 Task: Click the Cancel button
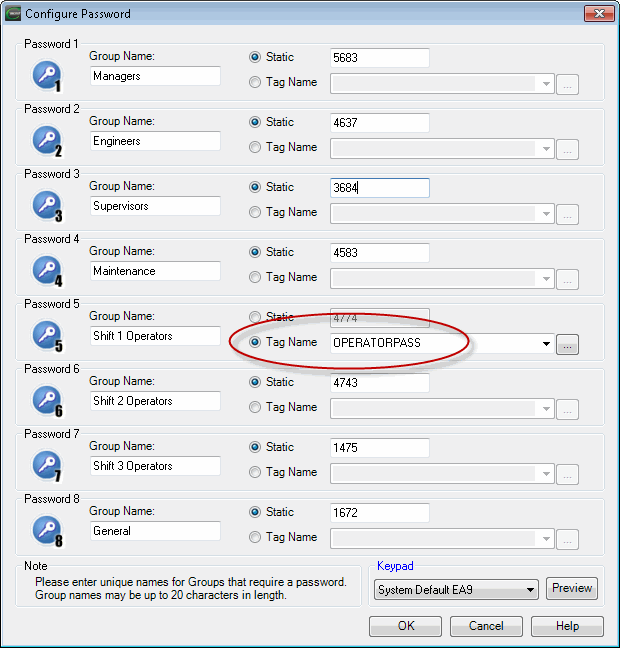(486, 626)
